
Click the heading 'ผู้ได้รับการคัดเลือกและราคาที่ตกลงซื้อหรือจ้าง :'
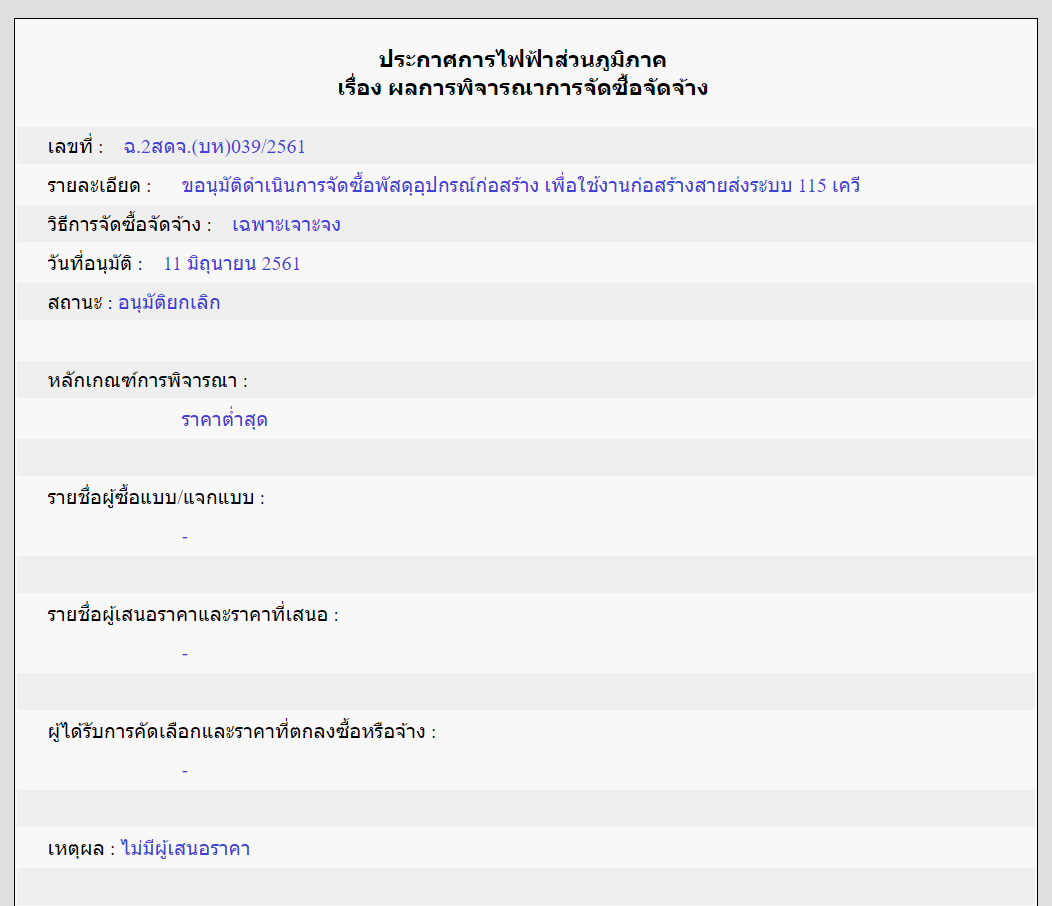point(242,731)
